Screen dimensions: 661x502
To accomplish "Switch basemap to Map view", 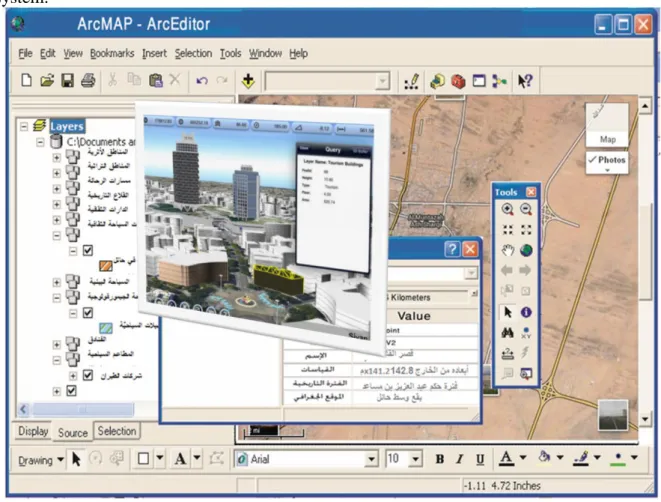I will point(607,125).
